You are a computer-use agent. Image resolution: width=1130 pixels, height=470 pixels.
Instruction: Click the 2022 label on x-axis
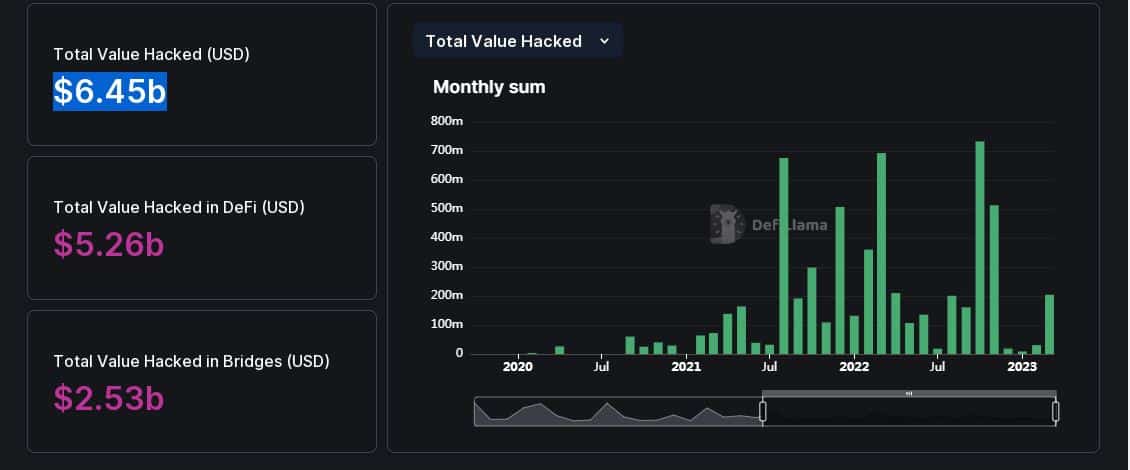[854, 367]
